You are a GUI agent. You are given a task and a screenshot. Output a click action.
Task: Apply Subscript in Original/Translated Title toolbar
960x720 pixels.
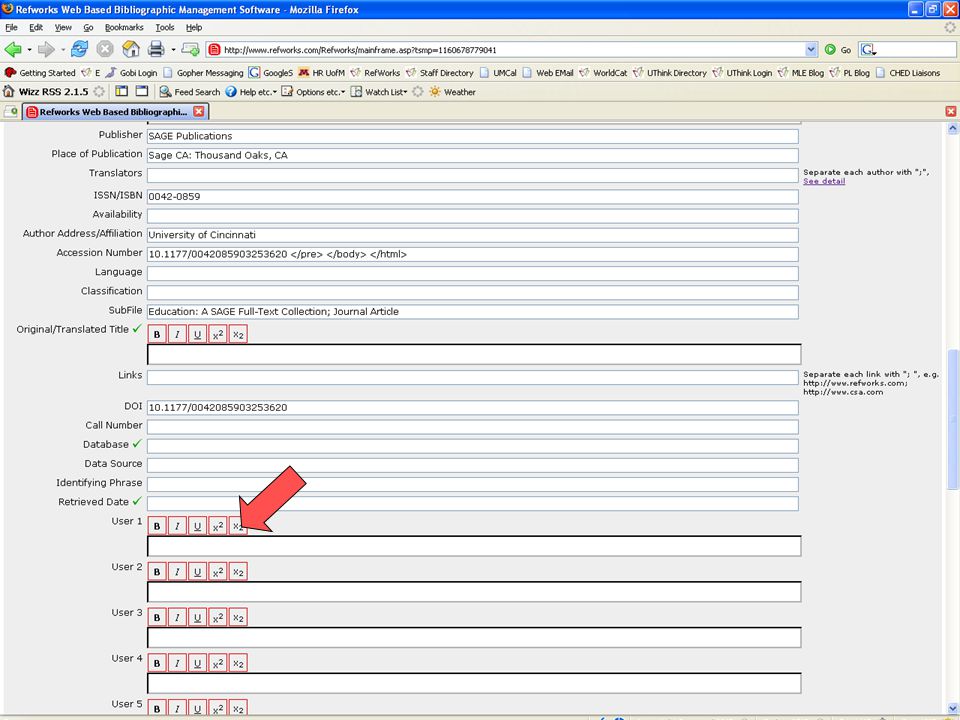(238, 334)
